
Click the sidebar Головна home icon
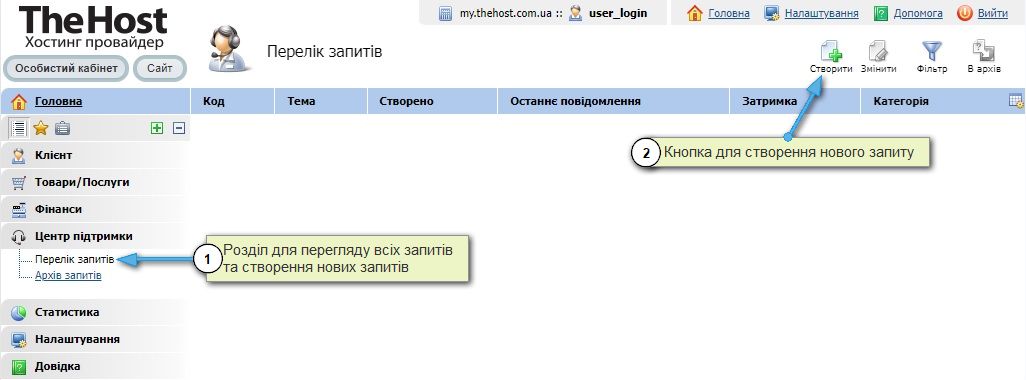[19, 101]
